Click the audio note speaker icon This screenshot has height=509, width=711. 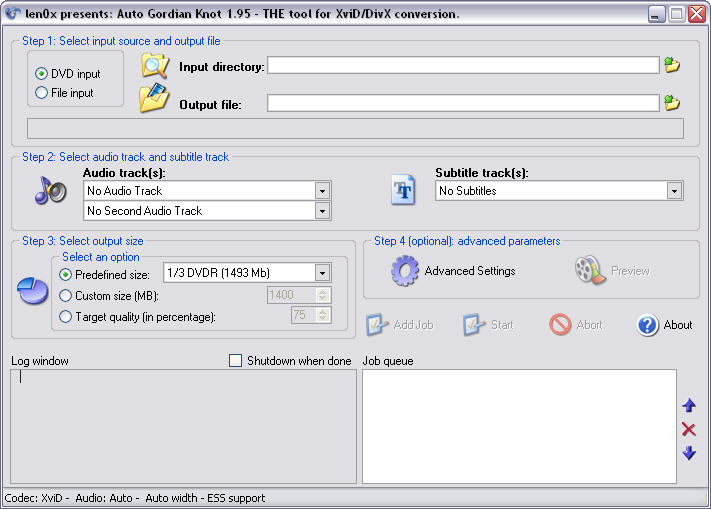point(50,190)
